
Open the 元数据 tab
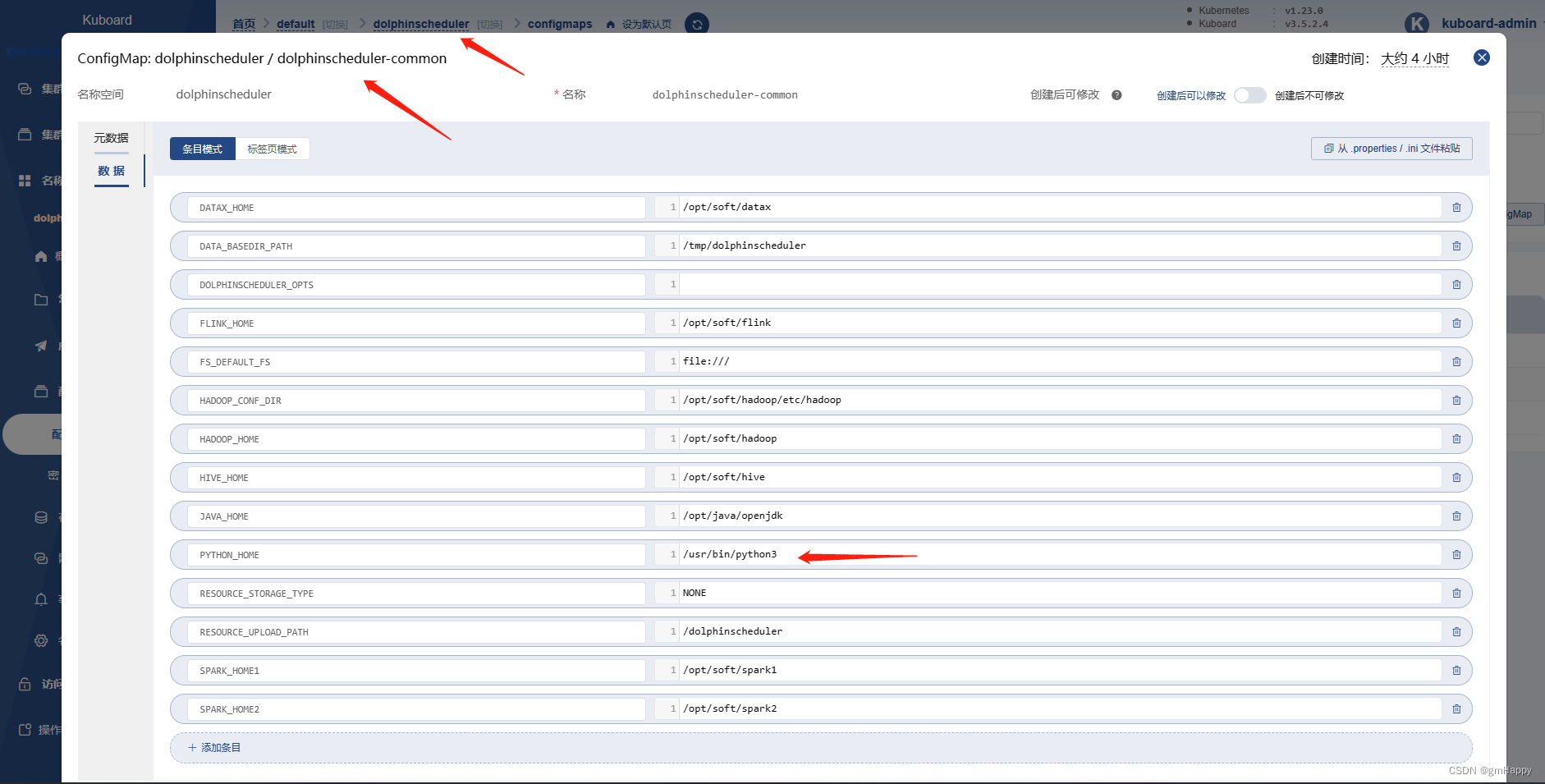point(111,138)
